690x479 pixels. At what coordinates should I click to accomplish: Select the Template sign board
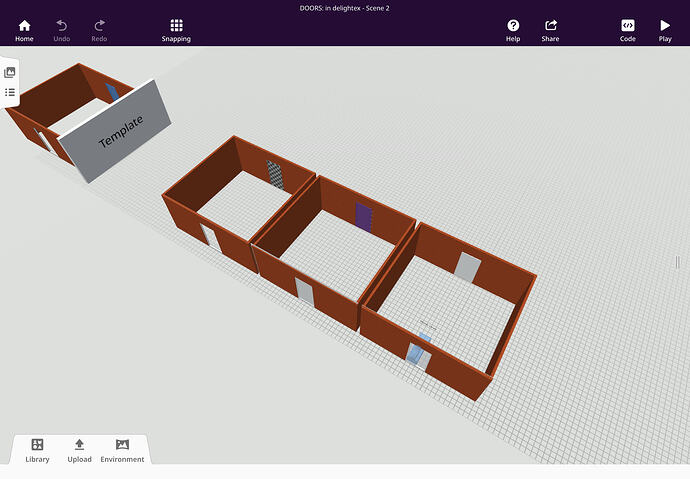coord(115,131)
